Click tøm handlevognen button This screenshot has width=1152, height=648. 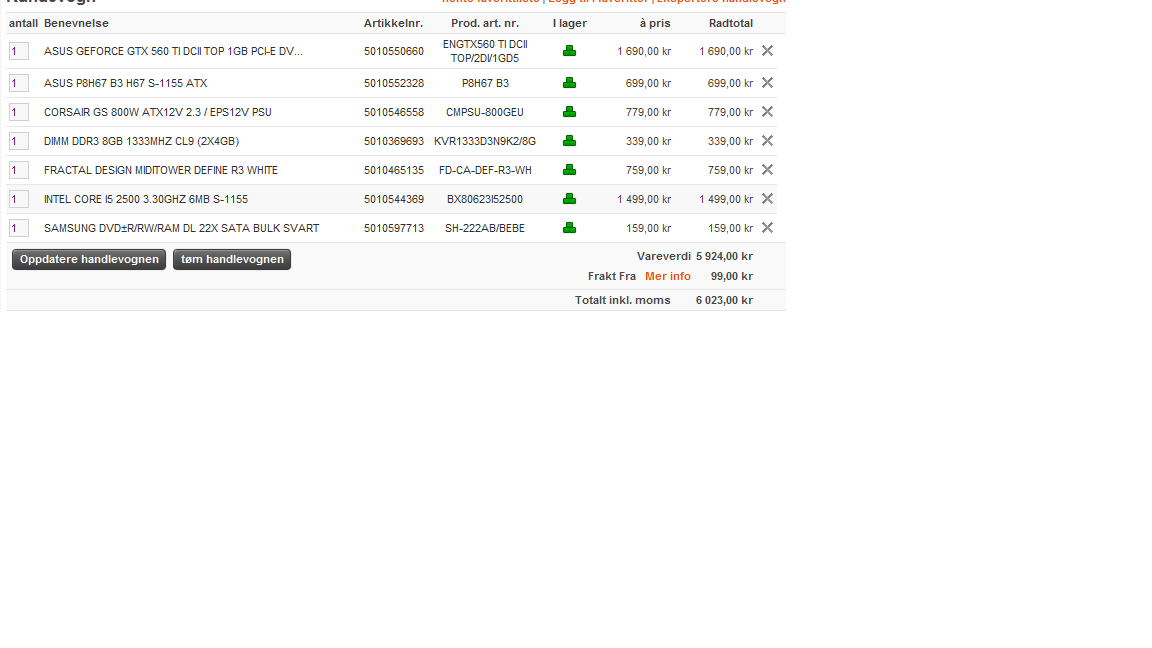point(232,259)
